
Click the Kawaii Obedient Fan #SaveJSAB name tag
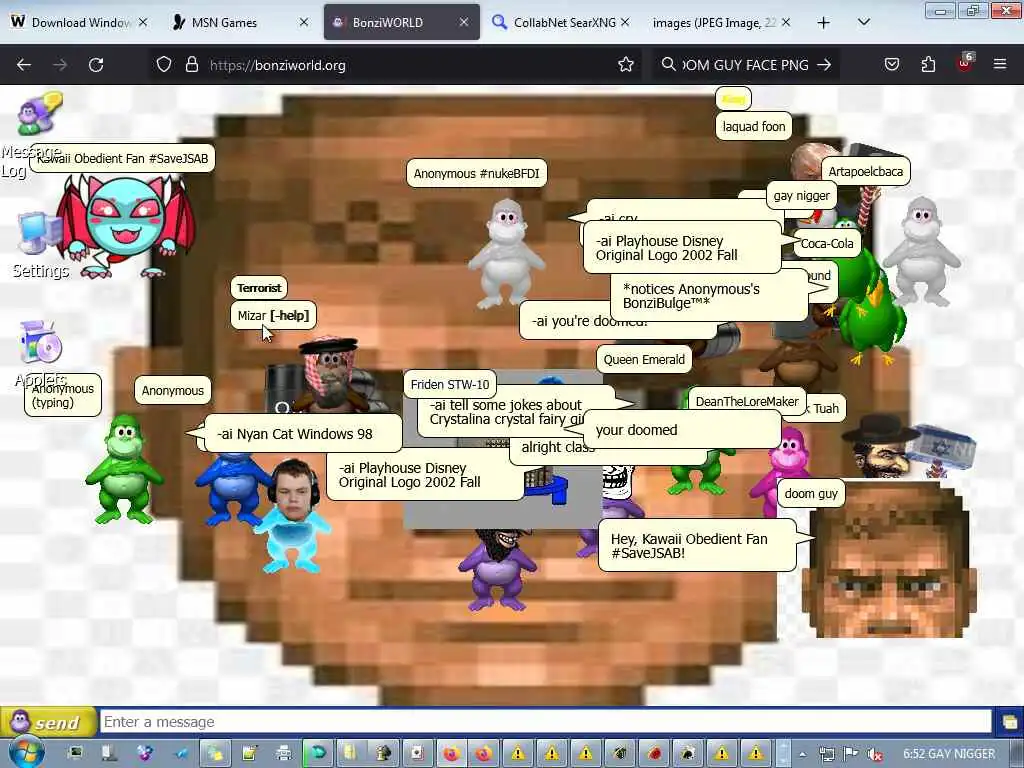(123, 159)
